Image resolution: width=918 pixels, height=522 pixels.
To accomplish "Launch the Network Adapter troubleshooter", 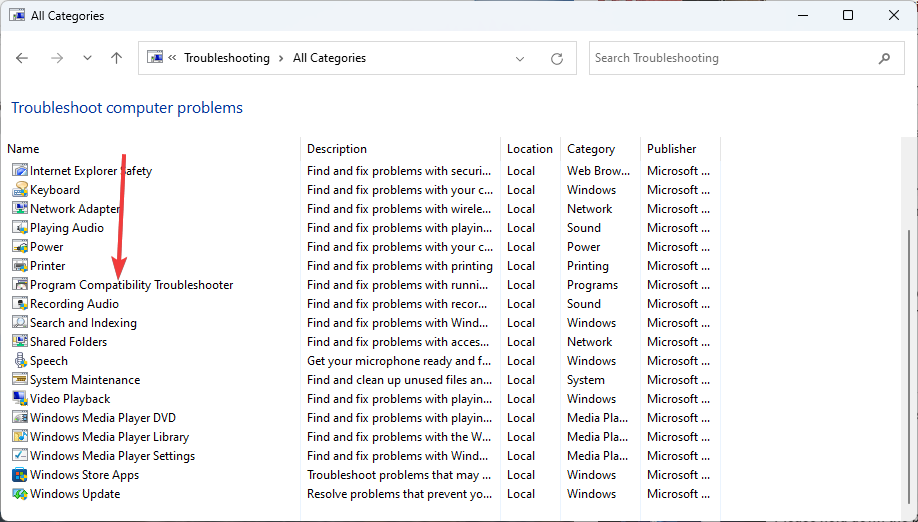I will point(75,209).
